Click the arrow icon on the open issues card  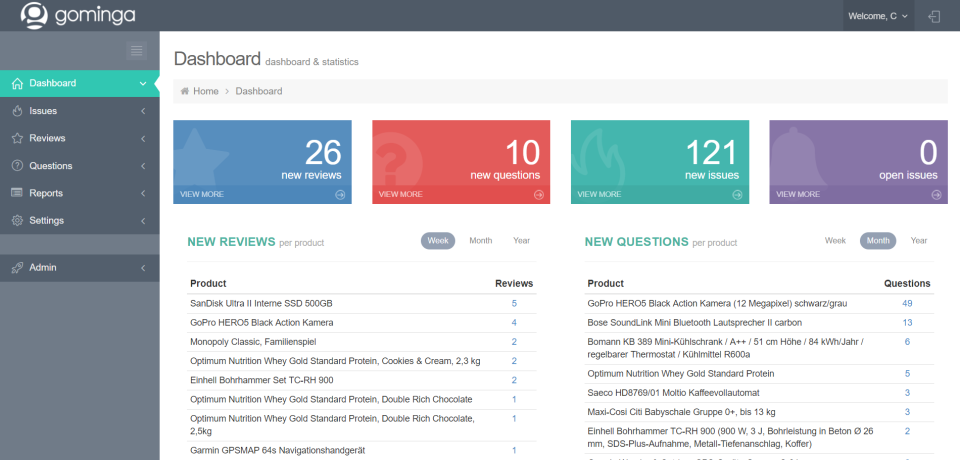(x=936, y=195)
